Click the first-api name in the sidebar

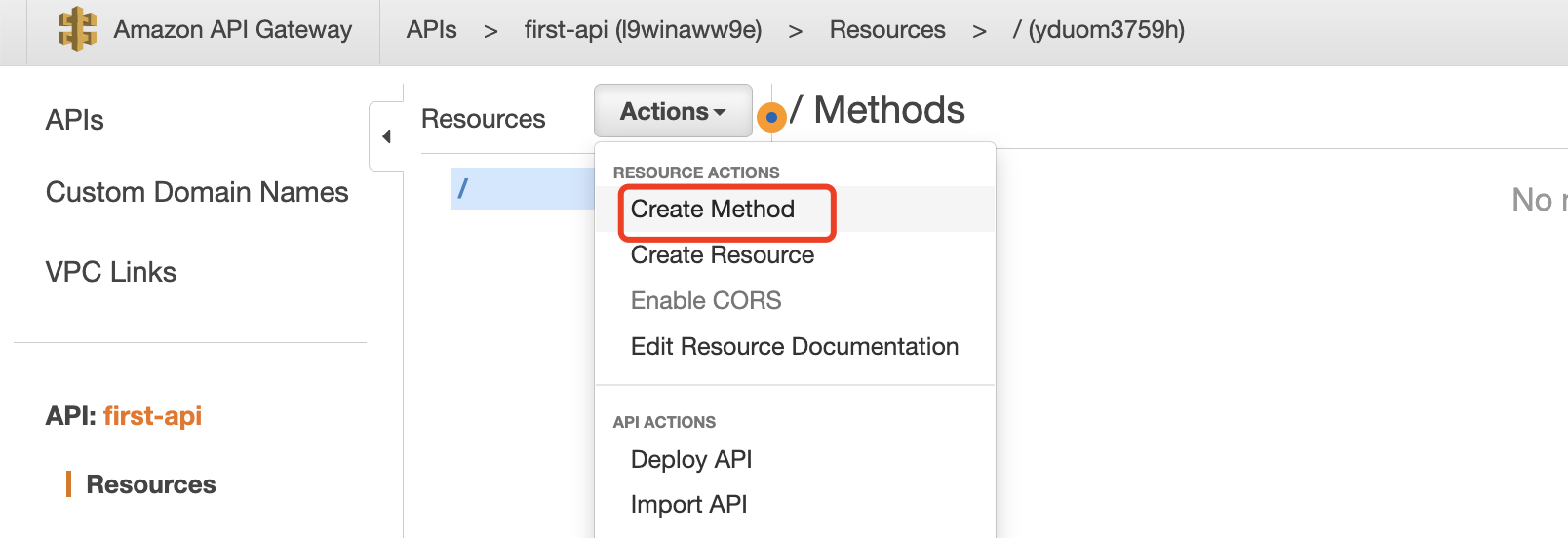point(152,416)
